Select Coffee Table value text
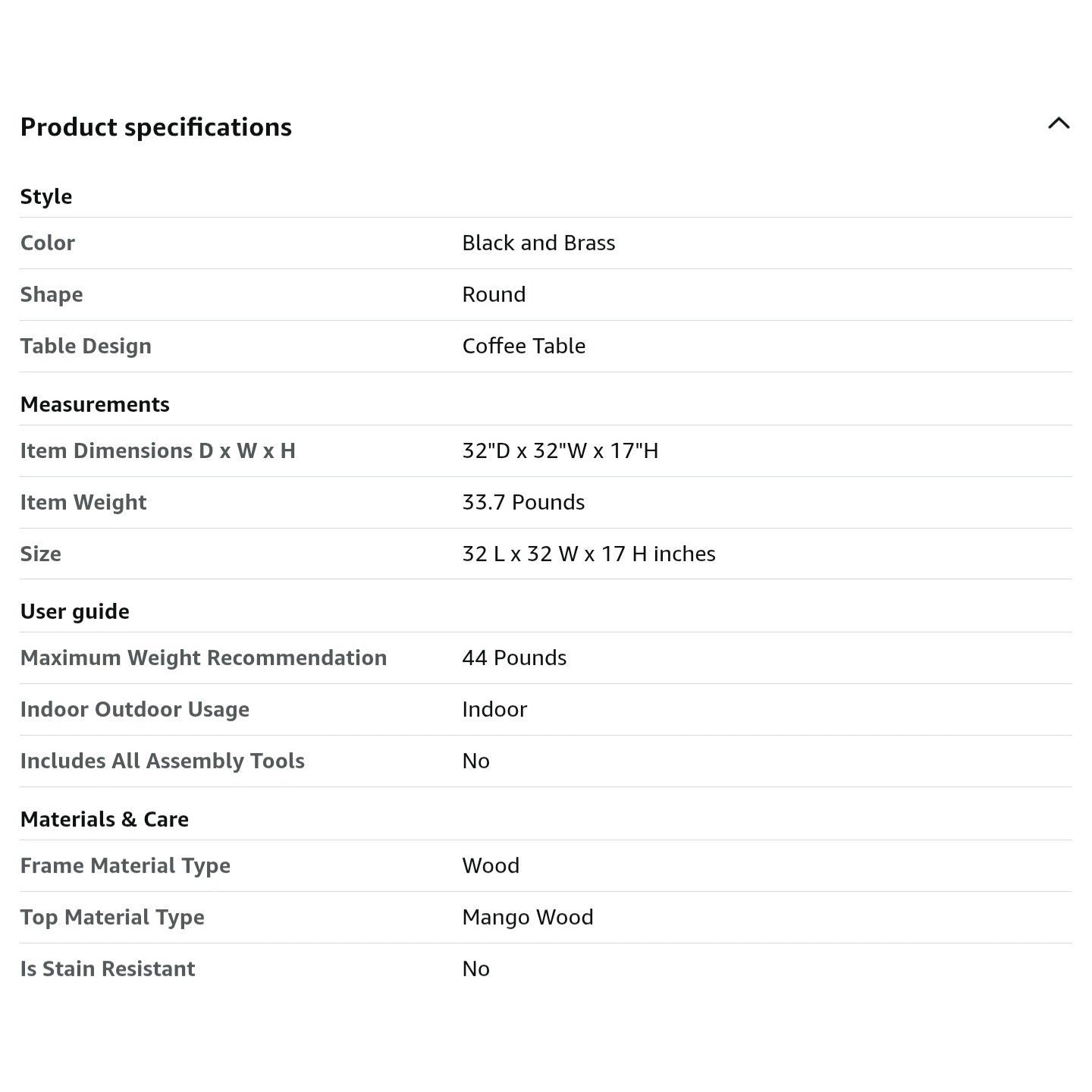Image resolution: width=1092 pixels, height=1092 pixels. point(524,346)
